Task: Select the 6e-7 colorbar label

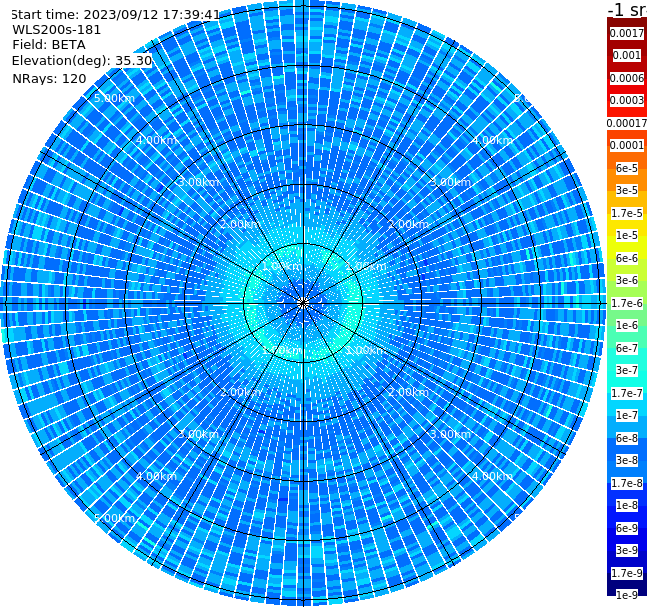Action: (627, 348)
